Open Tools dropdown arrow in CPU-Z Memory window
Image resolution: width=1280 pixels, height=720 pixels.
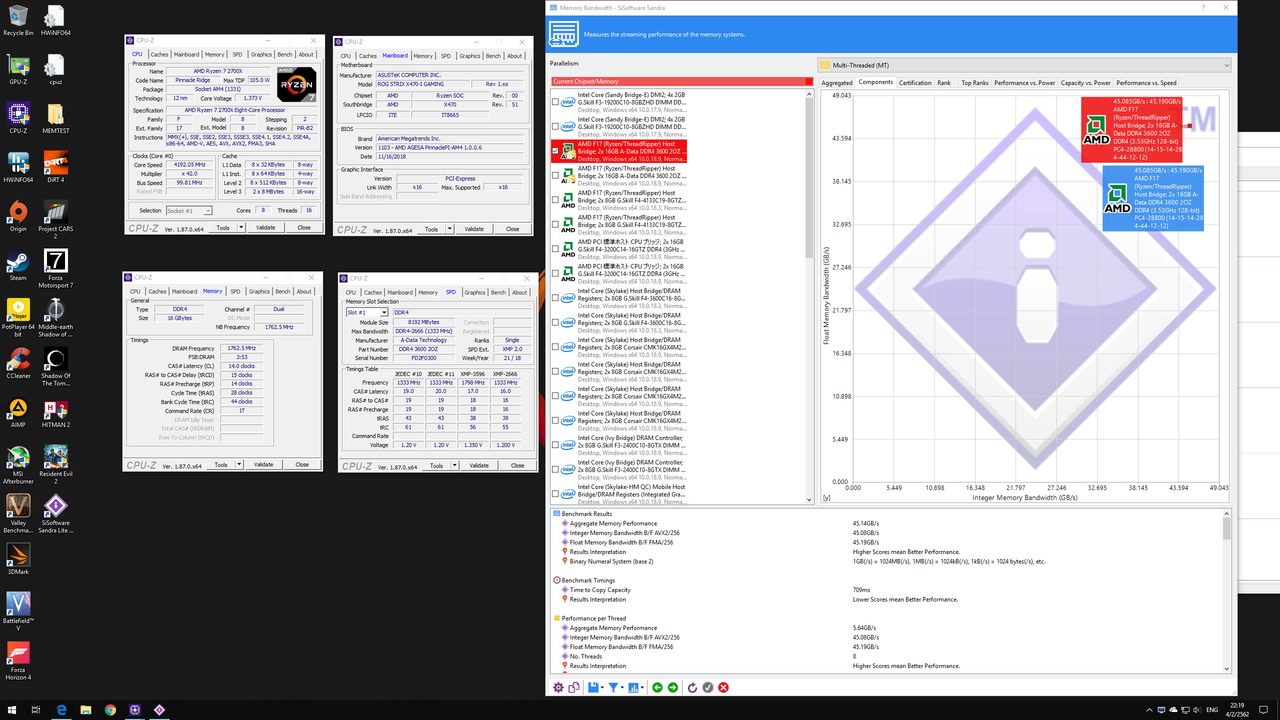point(237,464)
